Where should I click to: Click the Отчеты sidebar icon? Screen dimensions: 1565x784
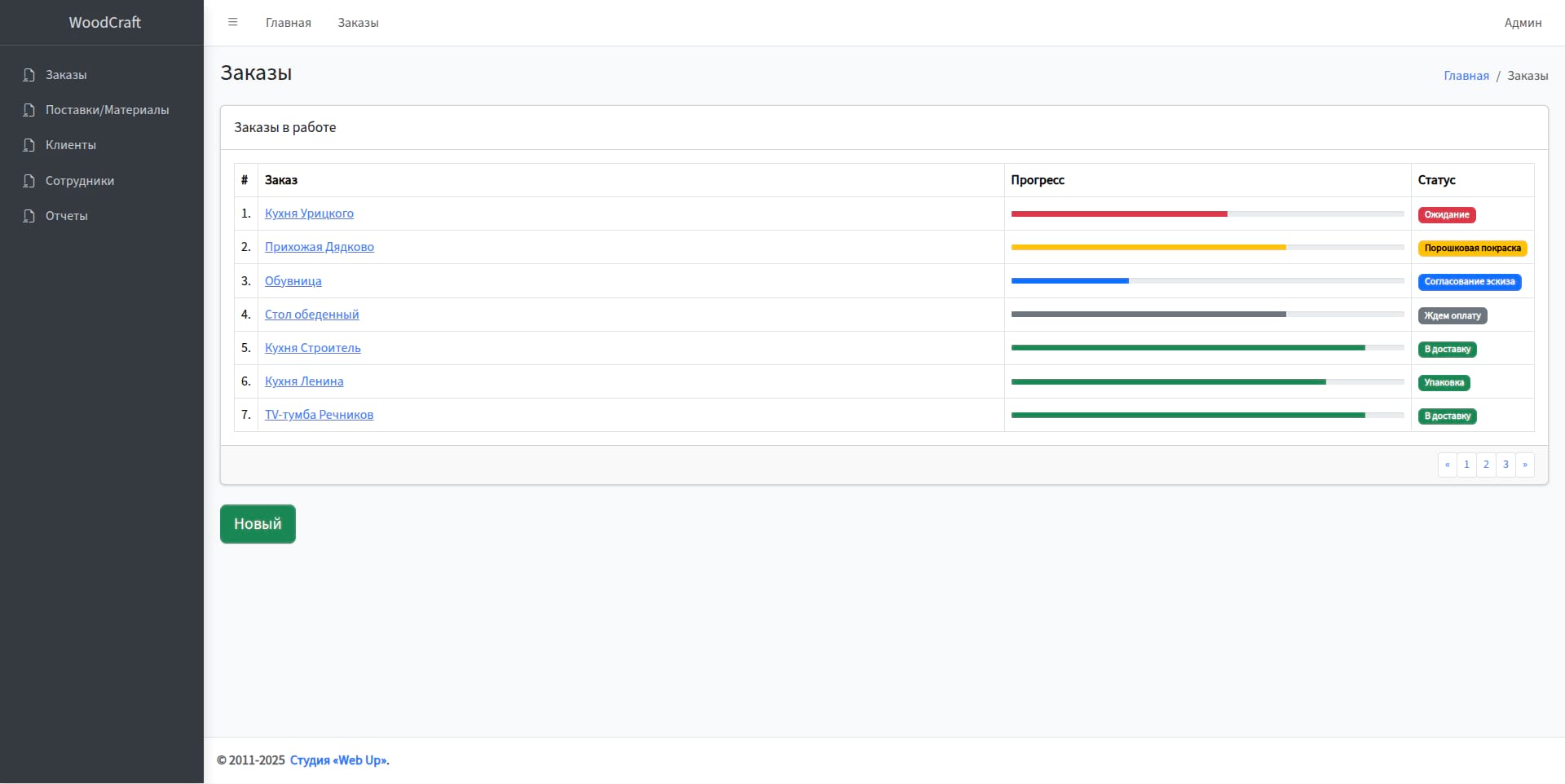pyautogui.click(x=29, y=216)
